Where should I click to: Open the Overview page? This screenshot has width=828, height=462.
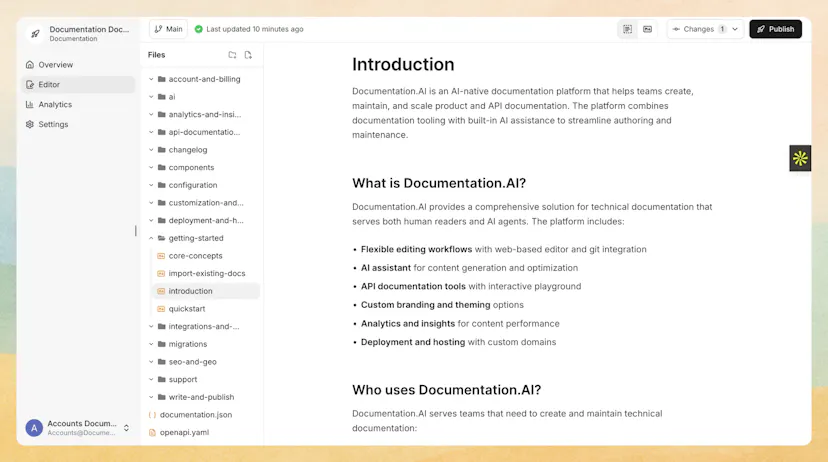tap(78, 64)
